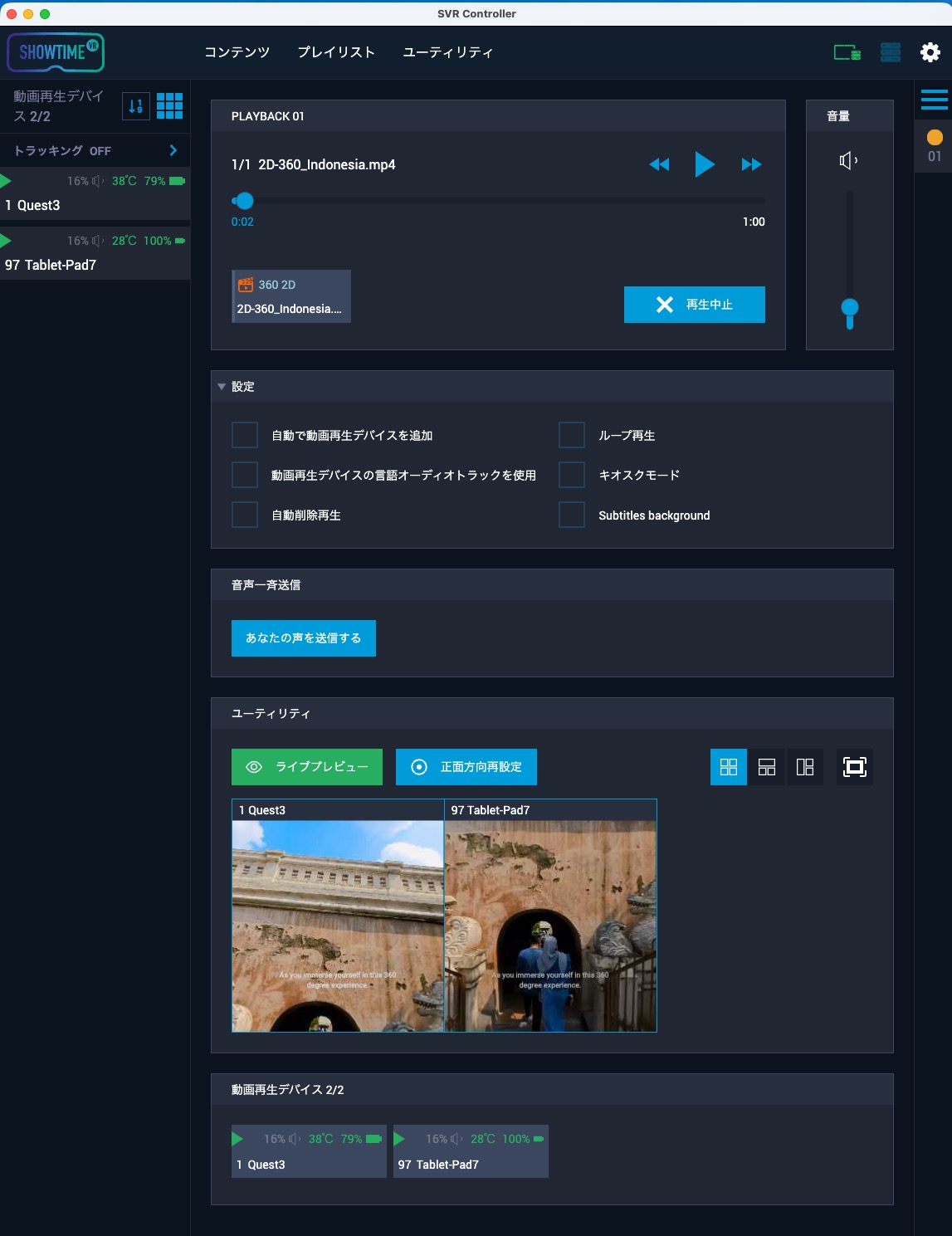
Task: Select Tablet-Pad7 in the left device list
Action: click(95, 253)
